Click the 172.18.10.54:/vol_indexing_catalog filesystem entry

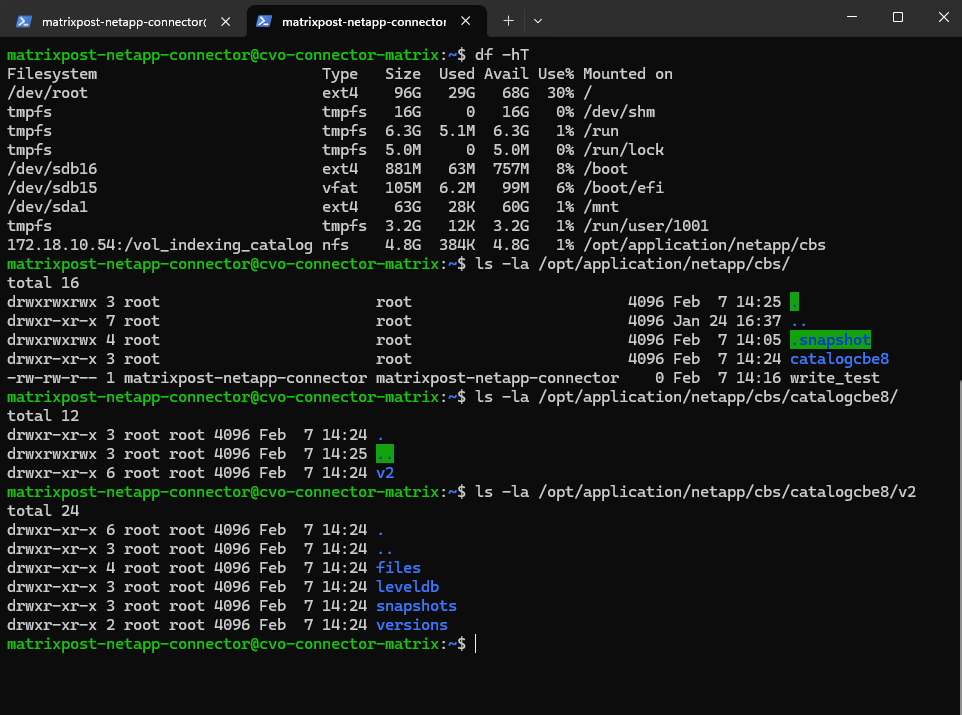[x=160, y=245]
